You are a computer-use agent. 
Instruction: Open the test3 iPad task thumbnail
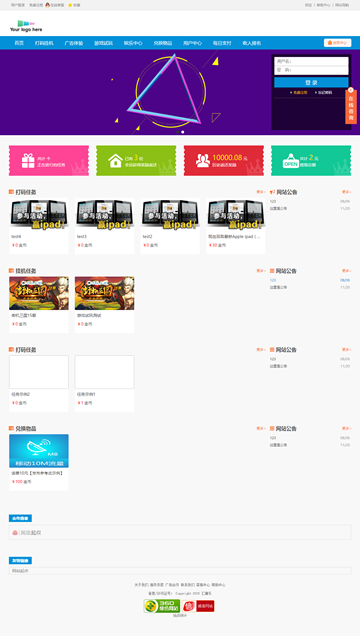(x=105, y=215)
